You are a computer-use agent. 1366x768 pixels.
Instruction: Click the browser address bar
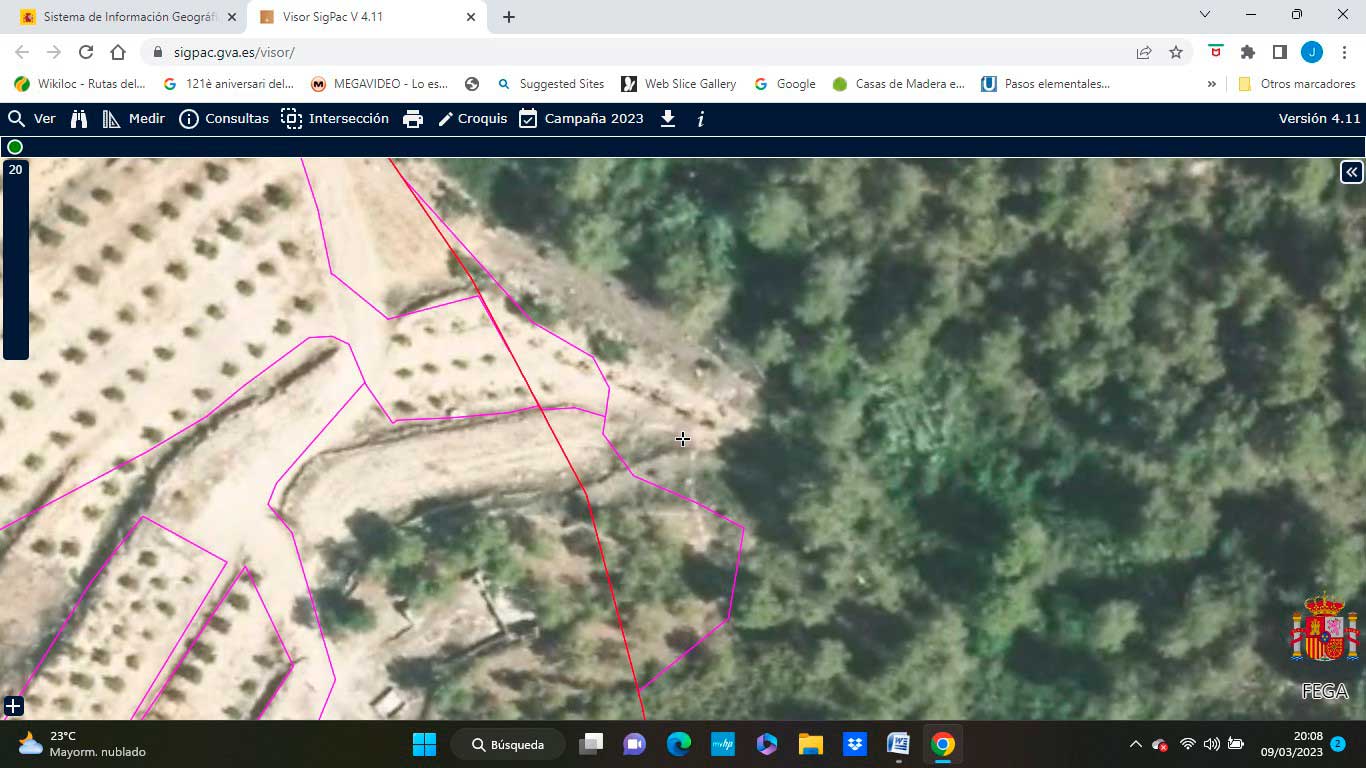pos(640,52)
